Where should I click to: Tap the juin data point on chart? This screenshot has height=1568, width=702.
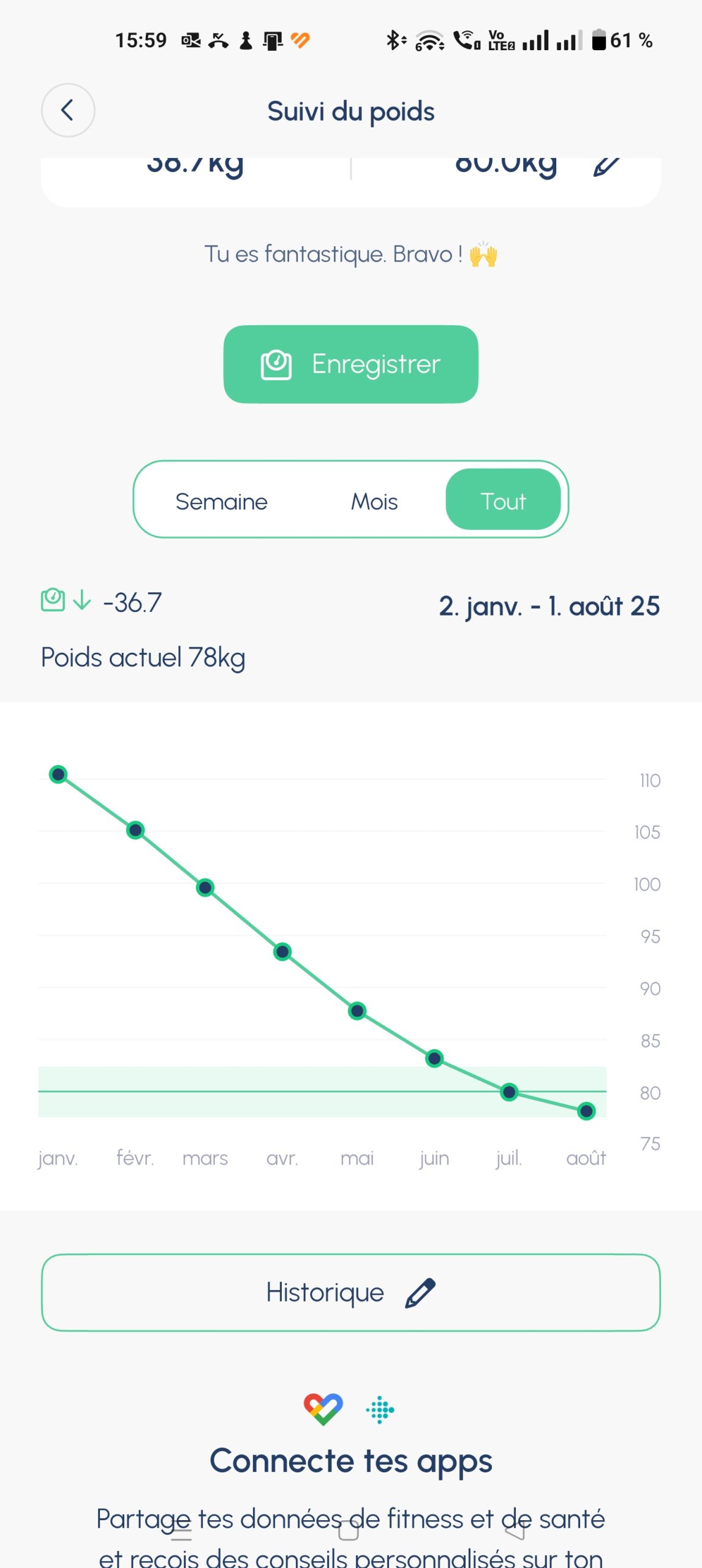point(434,1058)
